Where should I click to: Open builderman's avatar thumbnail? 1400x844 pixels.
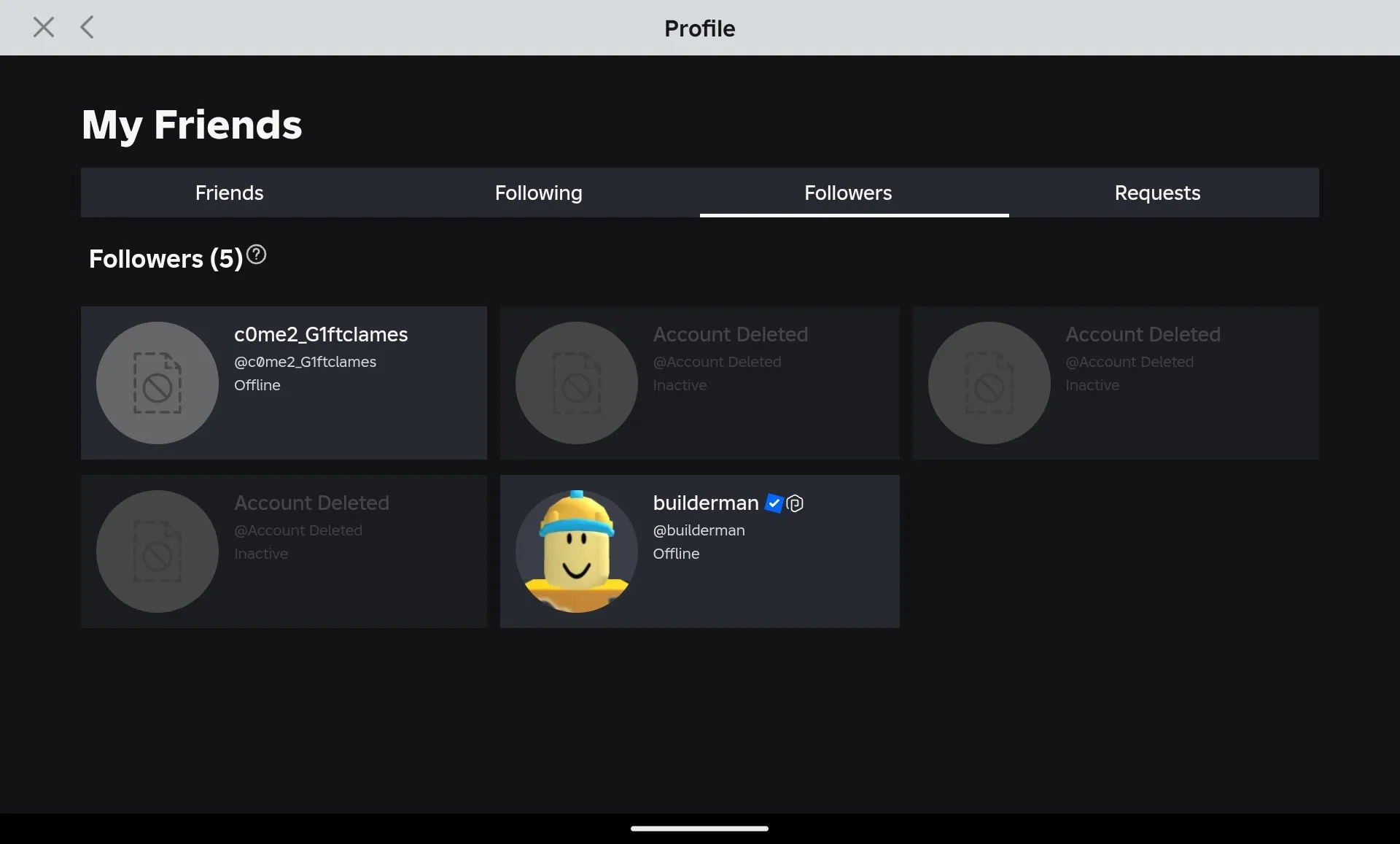576,551
